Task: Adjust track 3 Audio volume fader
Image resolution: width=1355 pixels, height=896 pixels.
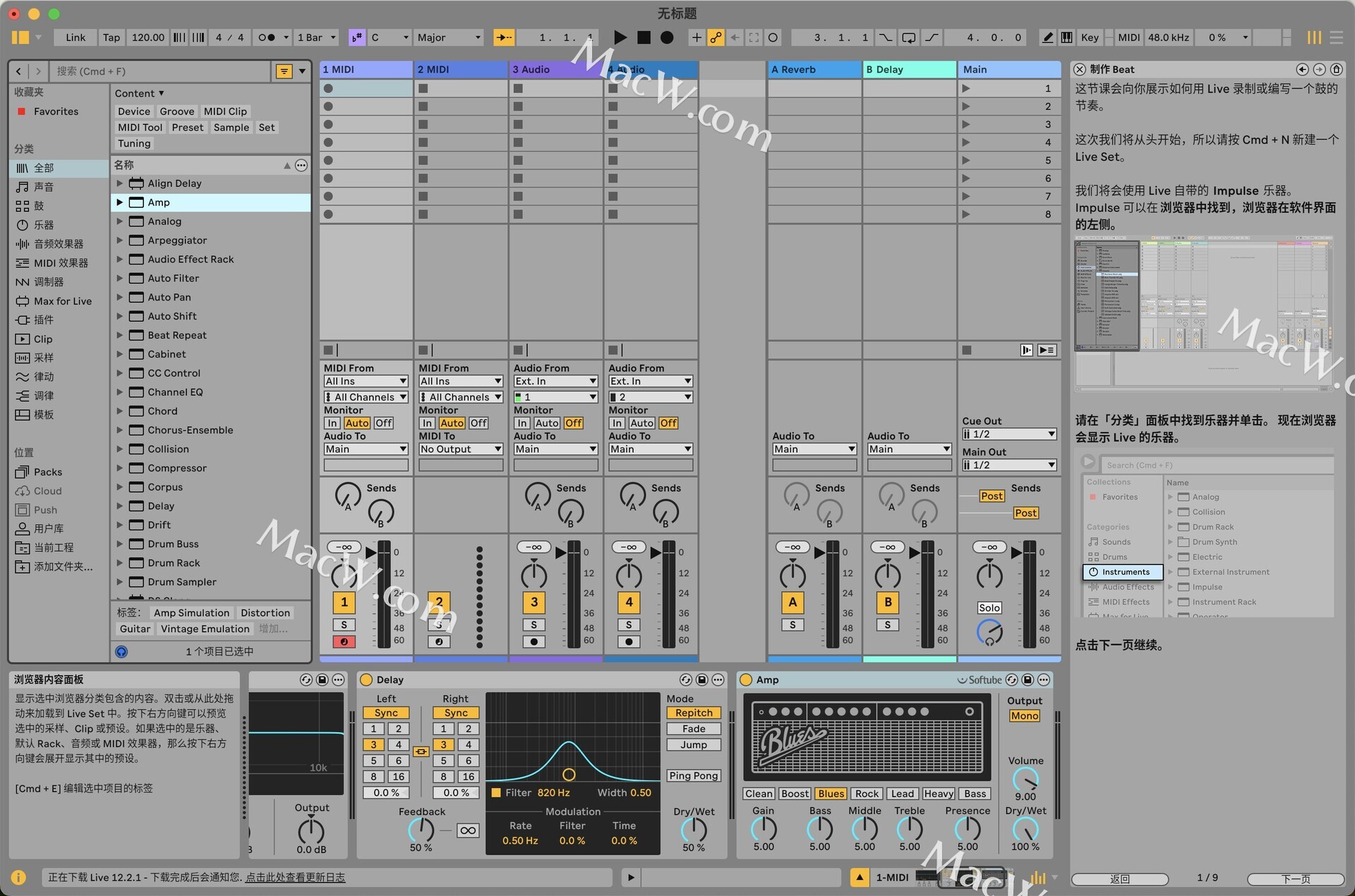Action: coord(562,552)
